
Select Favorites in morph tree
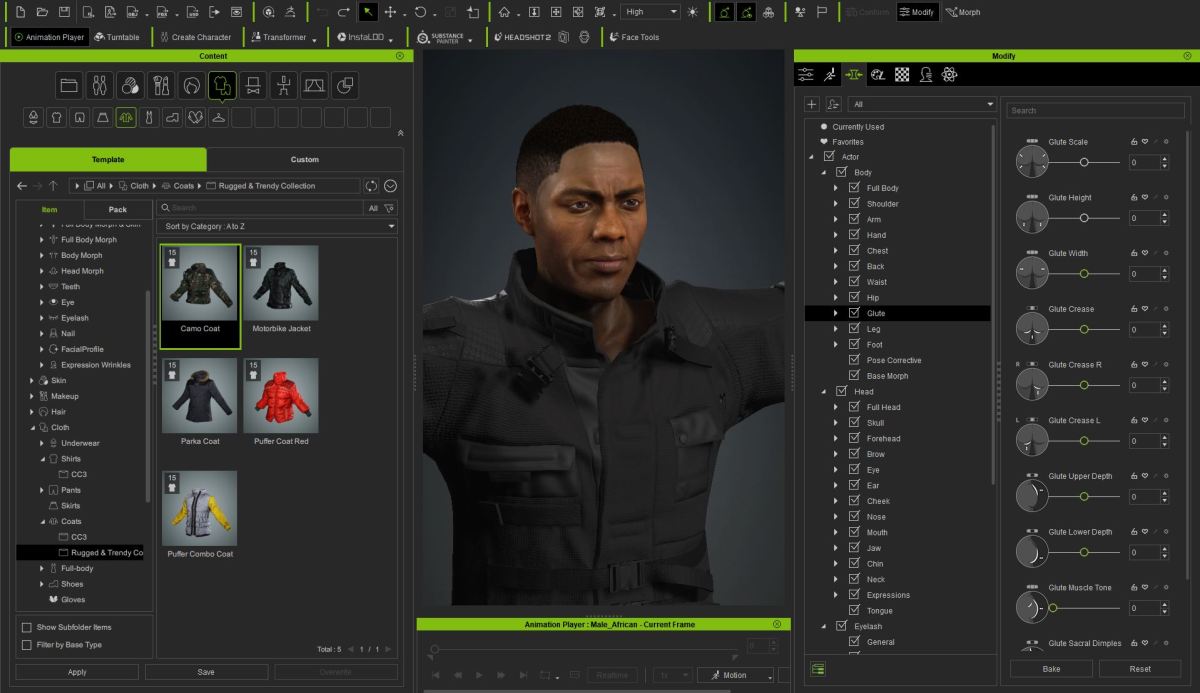pos(848,142)
